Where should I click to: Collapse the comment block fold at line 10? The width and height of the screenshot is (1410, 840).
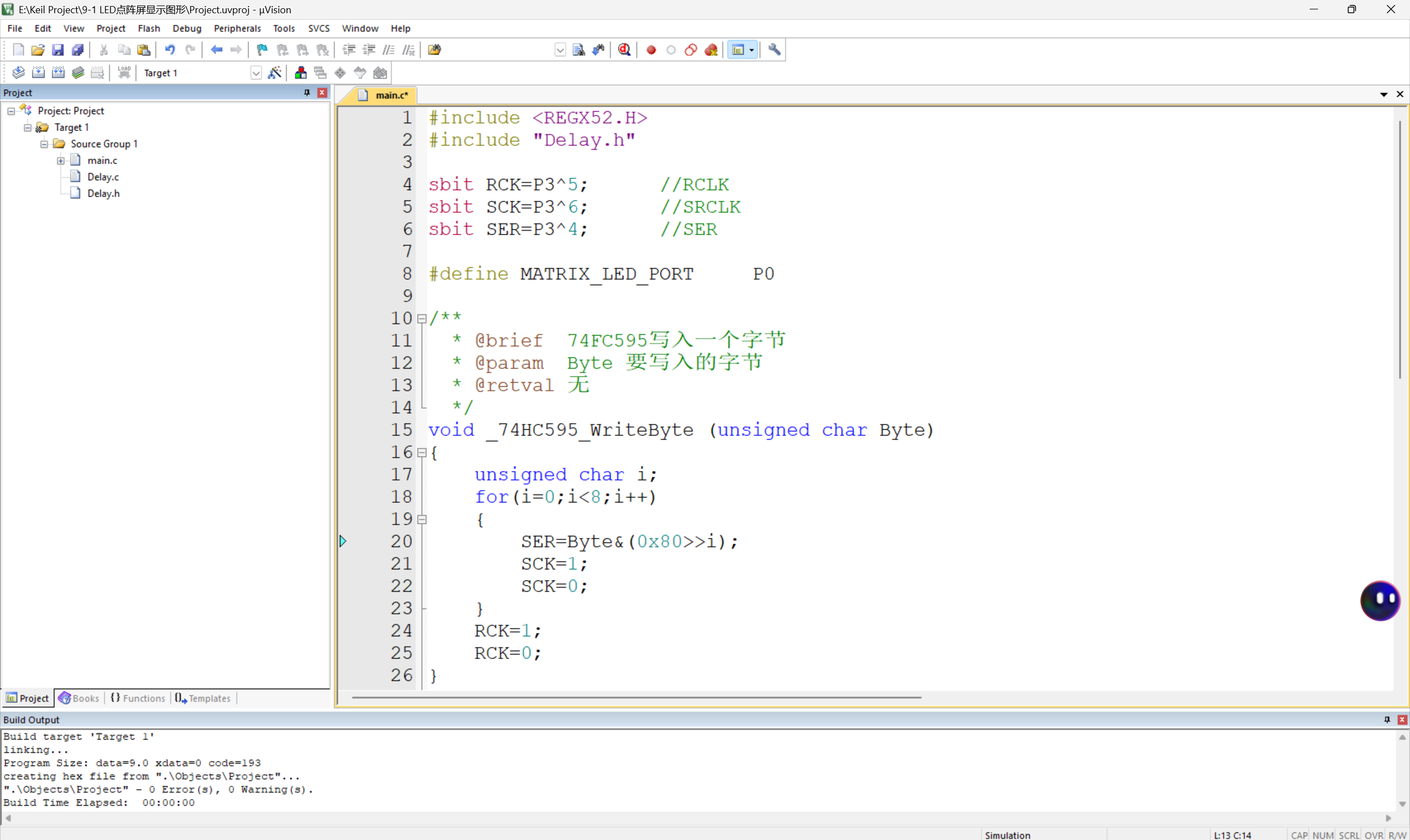click(x=422, y=319)
